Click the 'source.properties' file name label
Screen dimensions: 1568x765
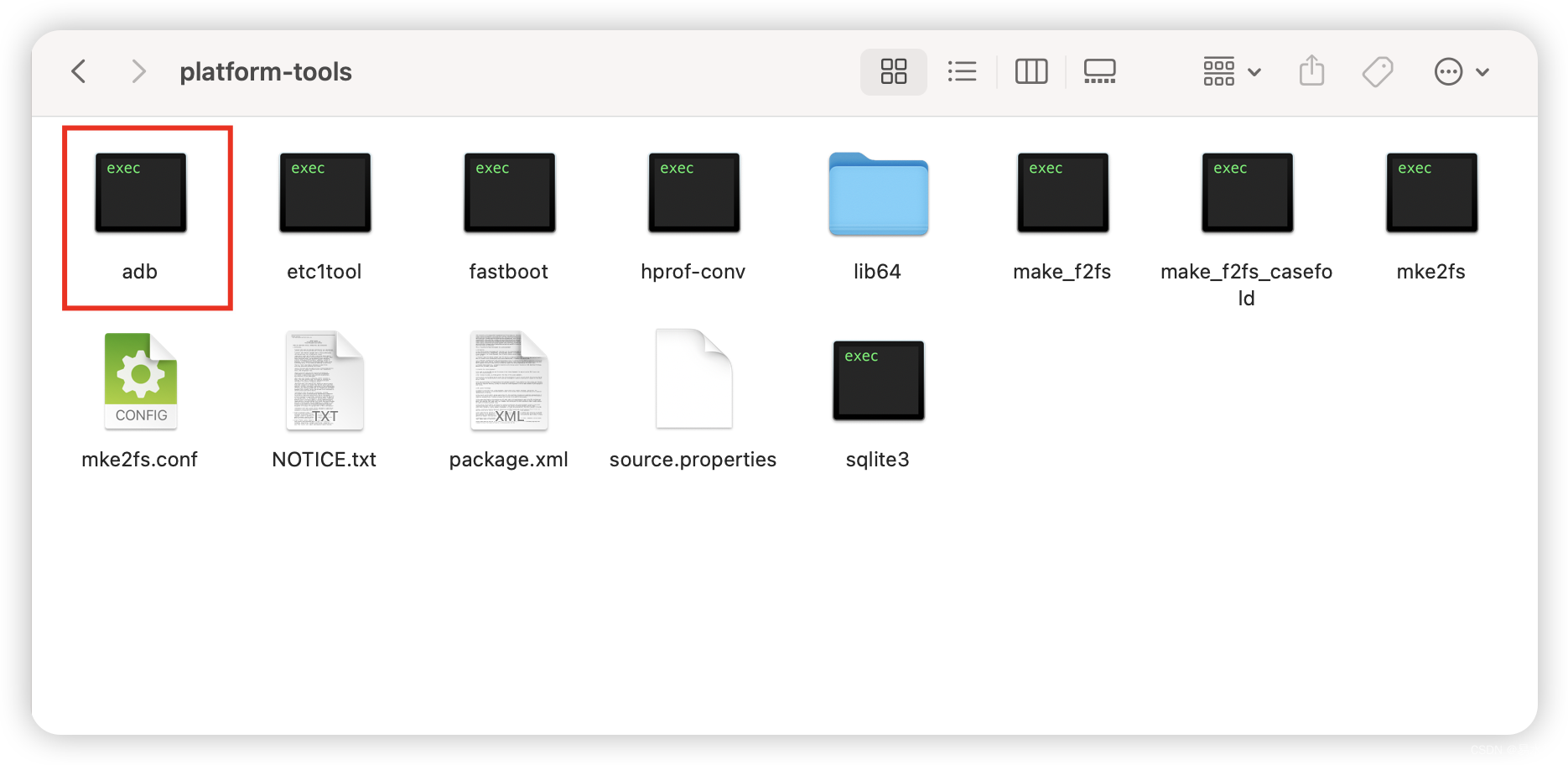[x=693, y=460]
